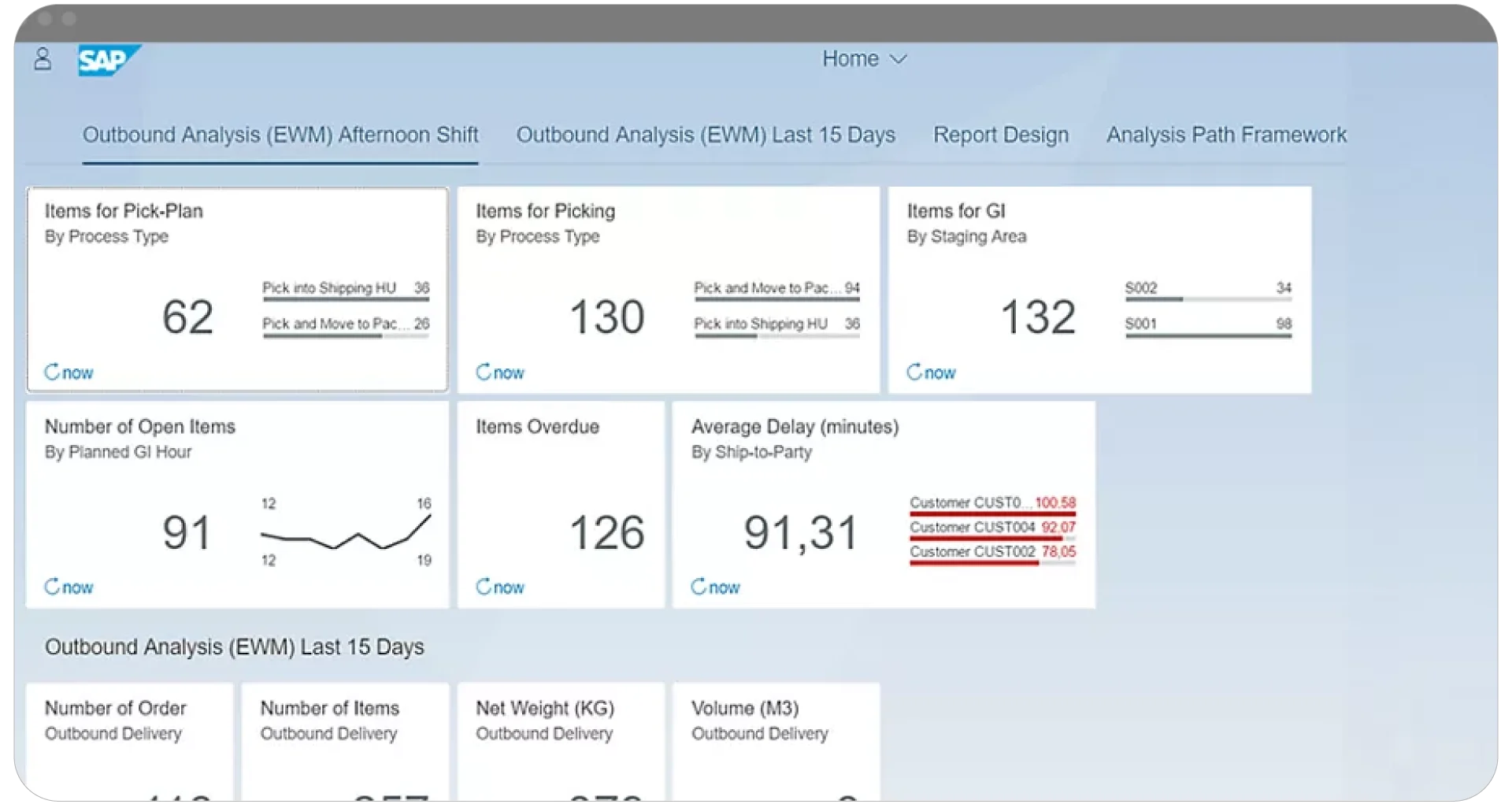Switch to Outbound Analysis Last 15 Days tab
The image size is (1512, 804).
click(706, 135)
